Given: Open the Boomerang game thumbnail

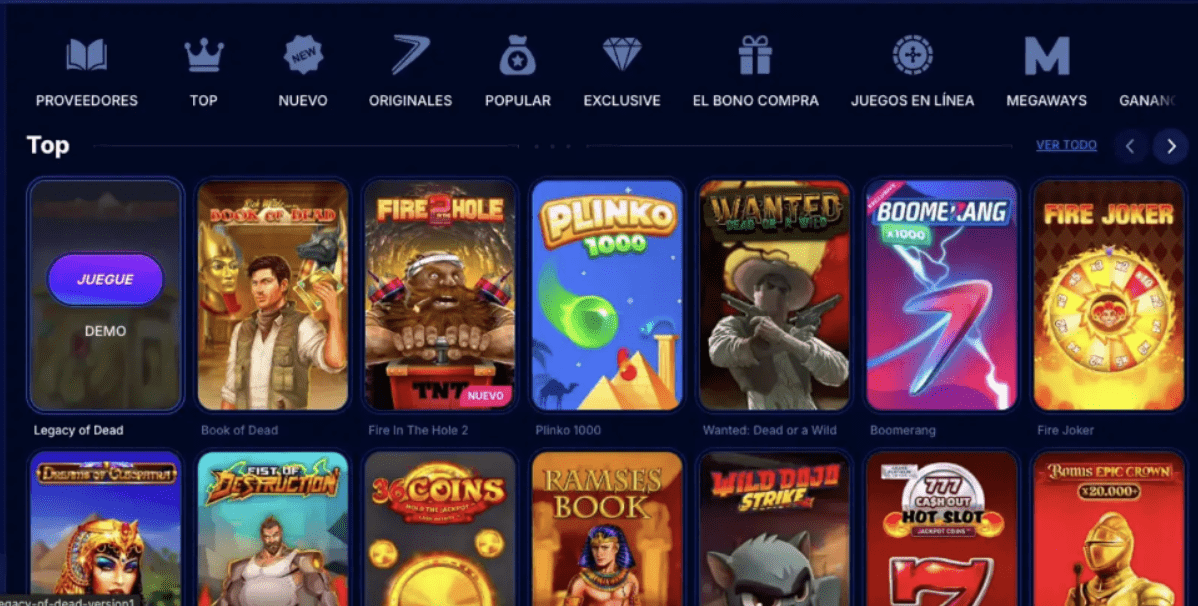Looking at the screenshot, I should click(x=941, y=295).
